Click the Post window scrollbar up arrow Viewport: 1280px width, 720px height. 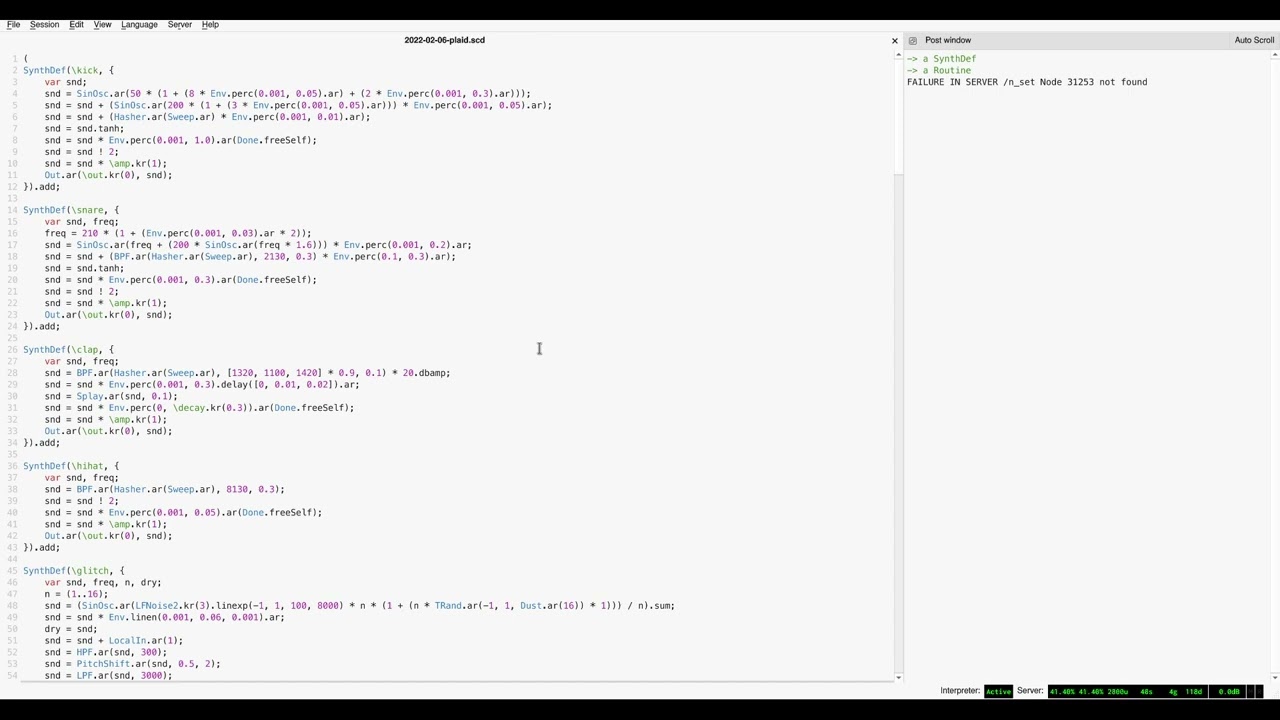[1275, 56]
